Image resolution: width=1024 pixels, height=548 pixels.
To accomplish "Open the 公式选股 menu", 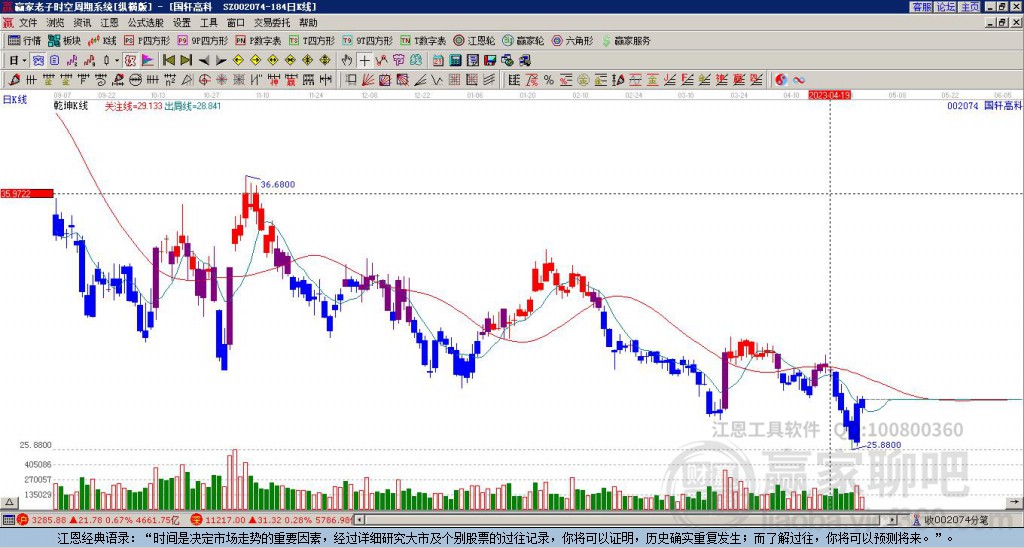I will (145, 23).
